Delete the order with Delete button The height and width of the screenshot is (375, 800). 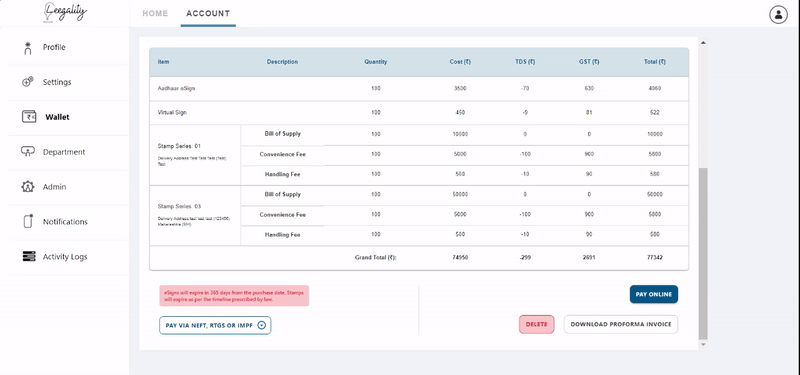click(x=536, y=324)
